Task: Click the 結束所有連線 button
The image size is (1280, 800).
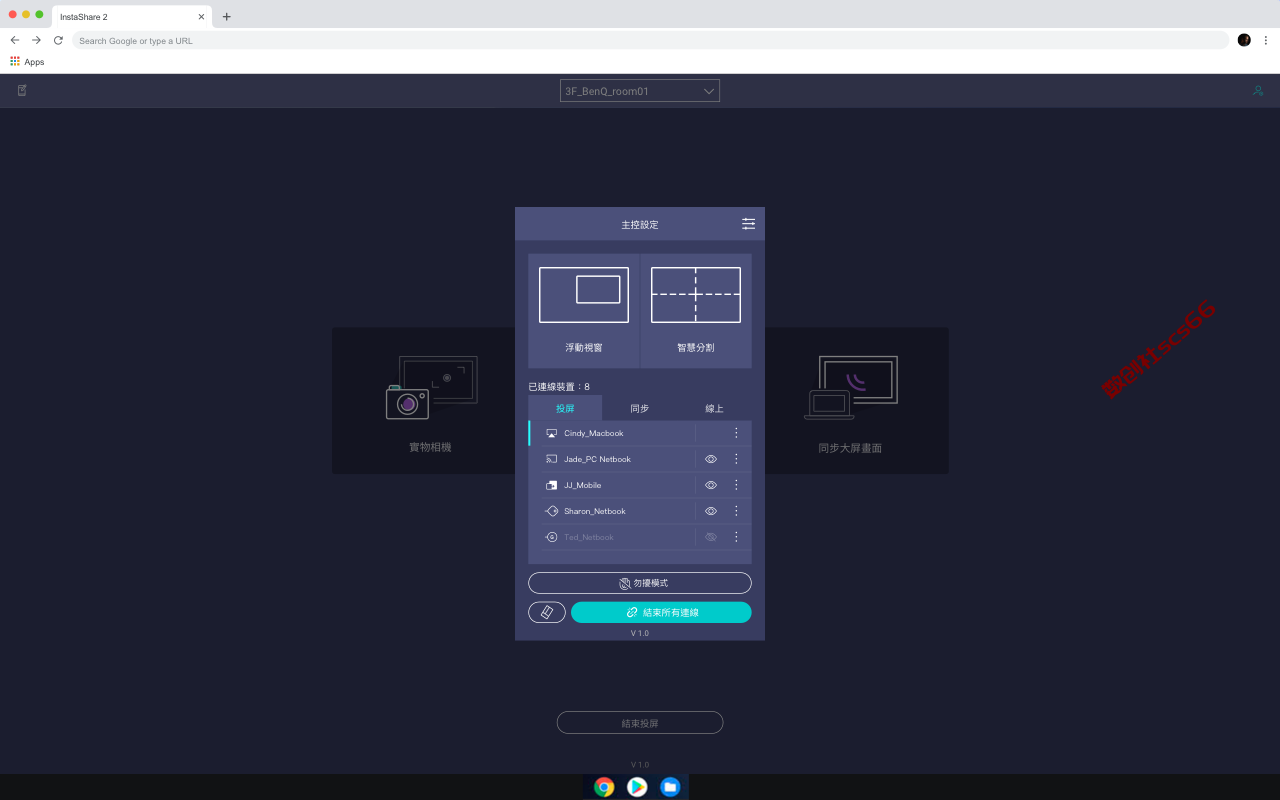Action: (661, 612)
